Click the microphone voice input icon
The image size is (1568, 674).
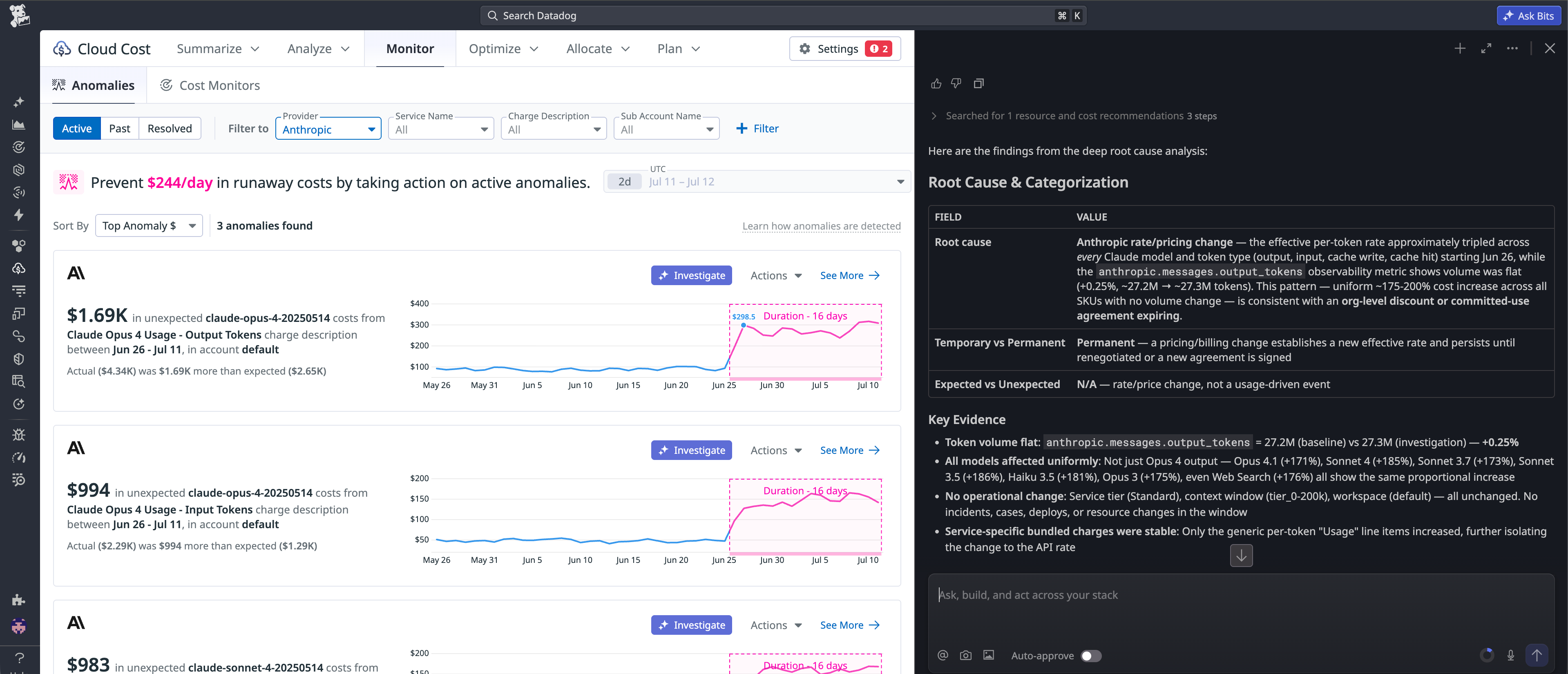[x=1511, y=656]
